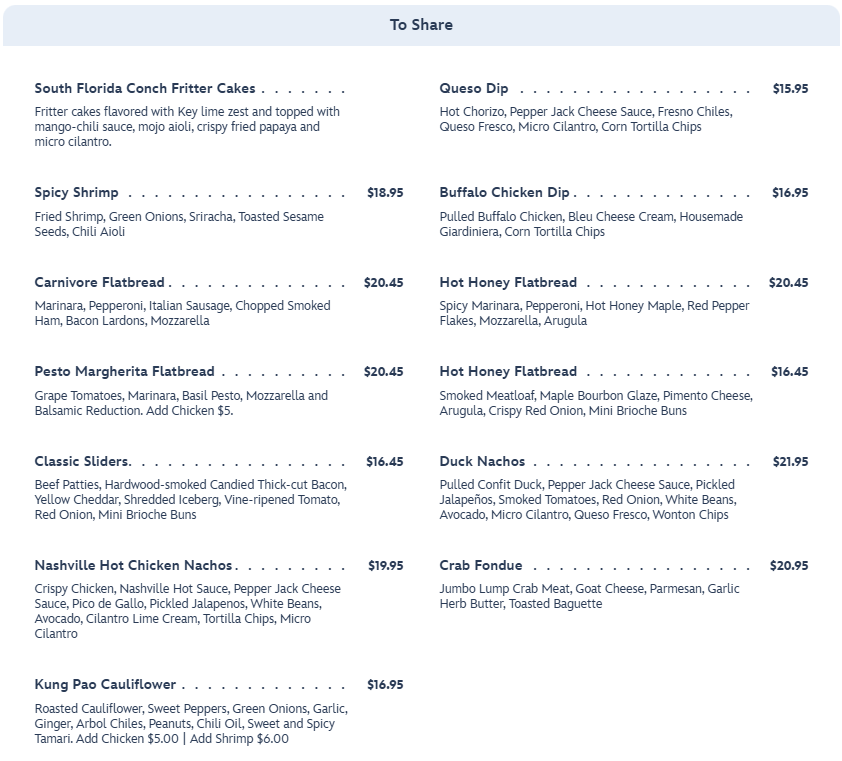Select the Duck Nachos item
The width and height of the screenshot is (842, 761).
point(482,462)
